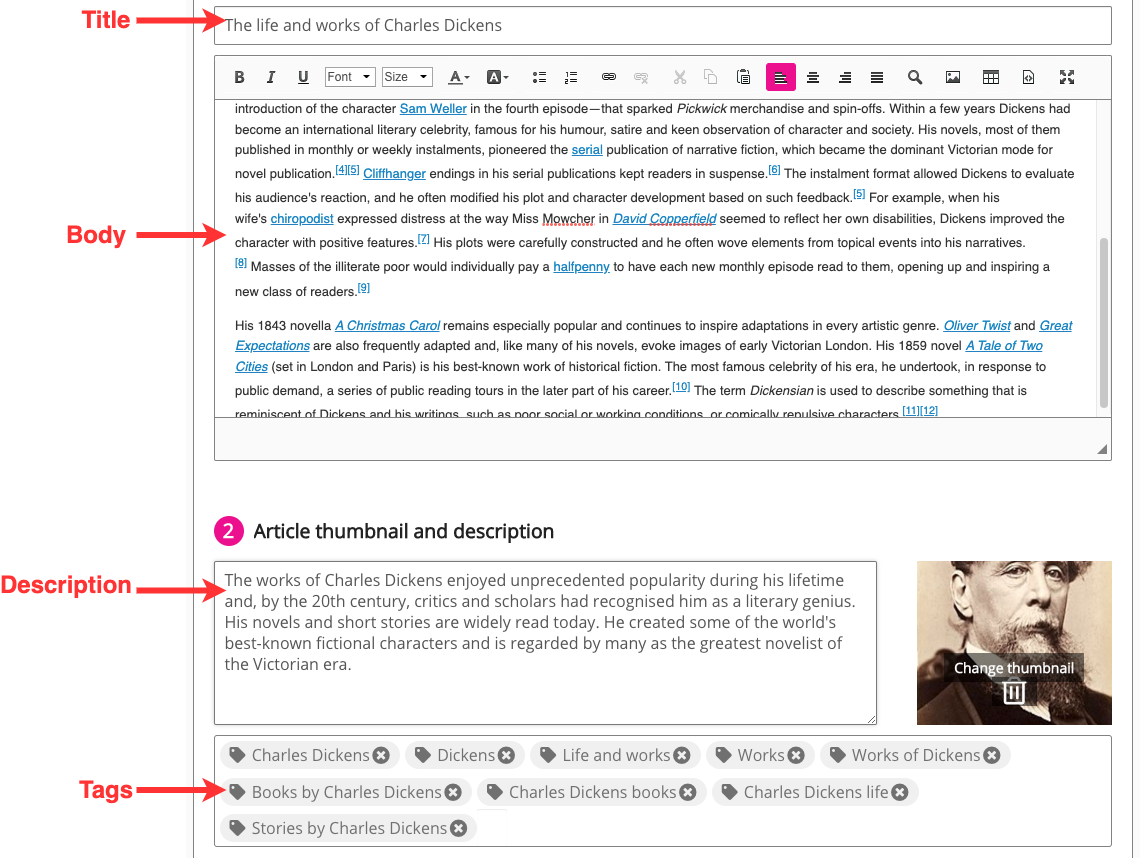The image size is (1141, 859).
Task: Insert a bulleted list
Action: [540, 77]
